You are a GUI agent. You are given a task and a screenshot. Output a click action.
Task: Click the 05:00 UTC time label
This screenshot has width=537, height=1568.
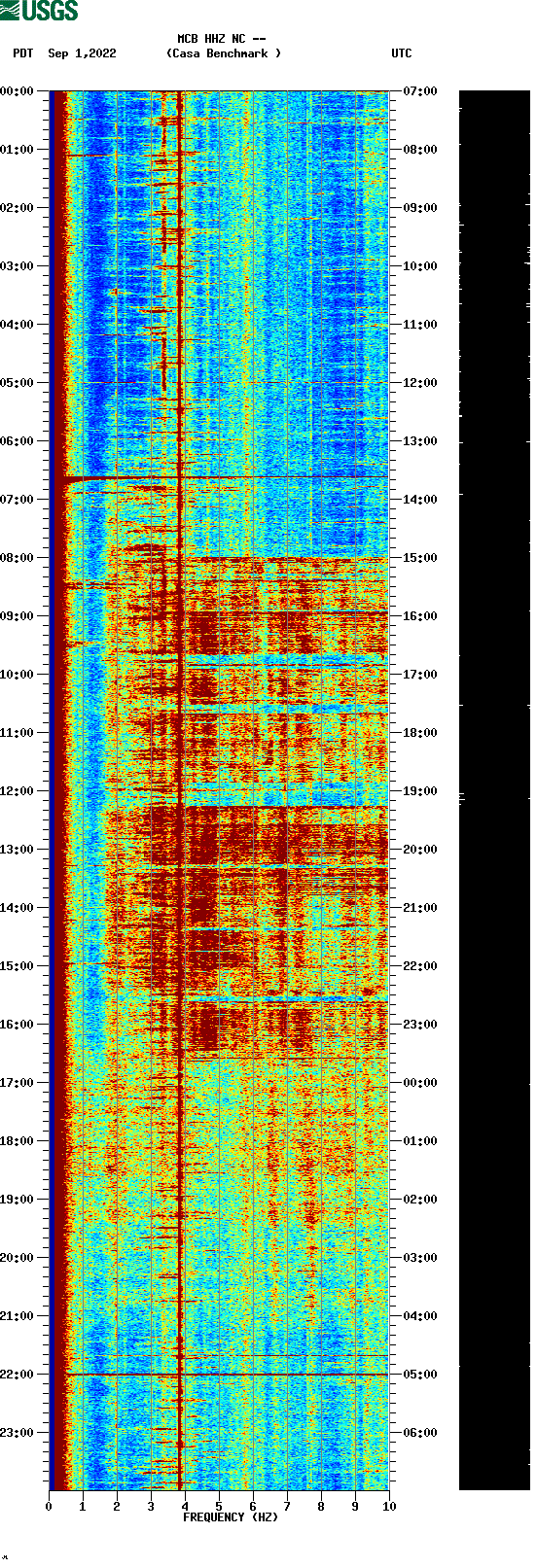coord(420,1375)
